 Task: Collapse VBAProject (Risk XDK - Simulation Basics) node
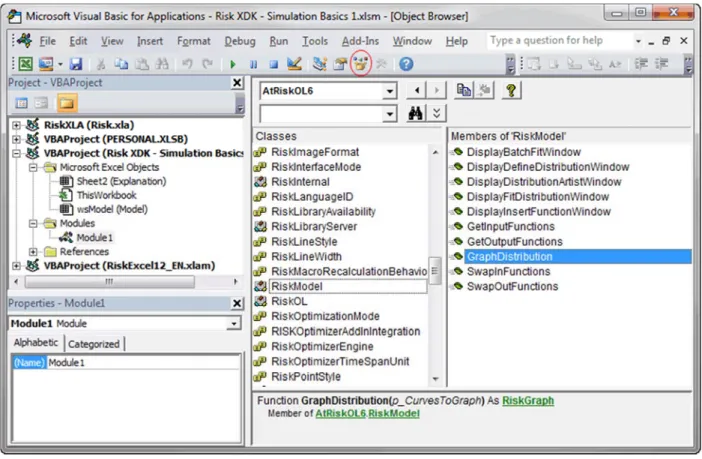(17, 154)
